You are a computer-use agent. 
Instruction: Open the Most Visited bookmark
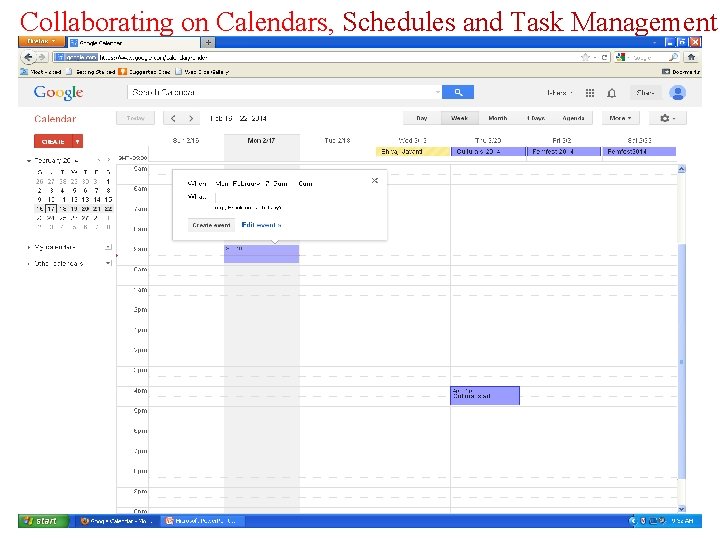(41, 72)
